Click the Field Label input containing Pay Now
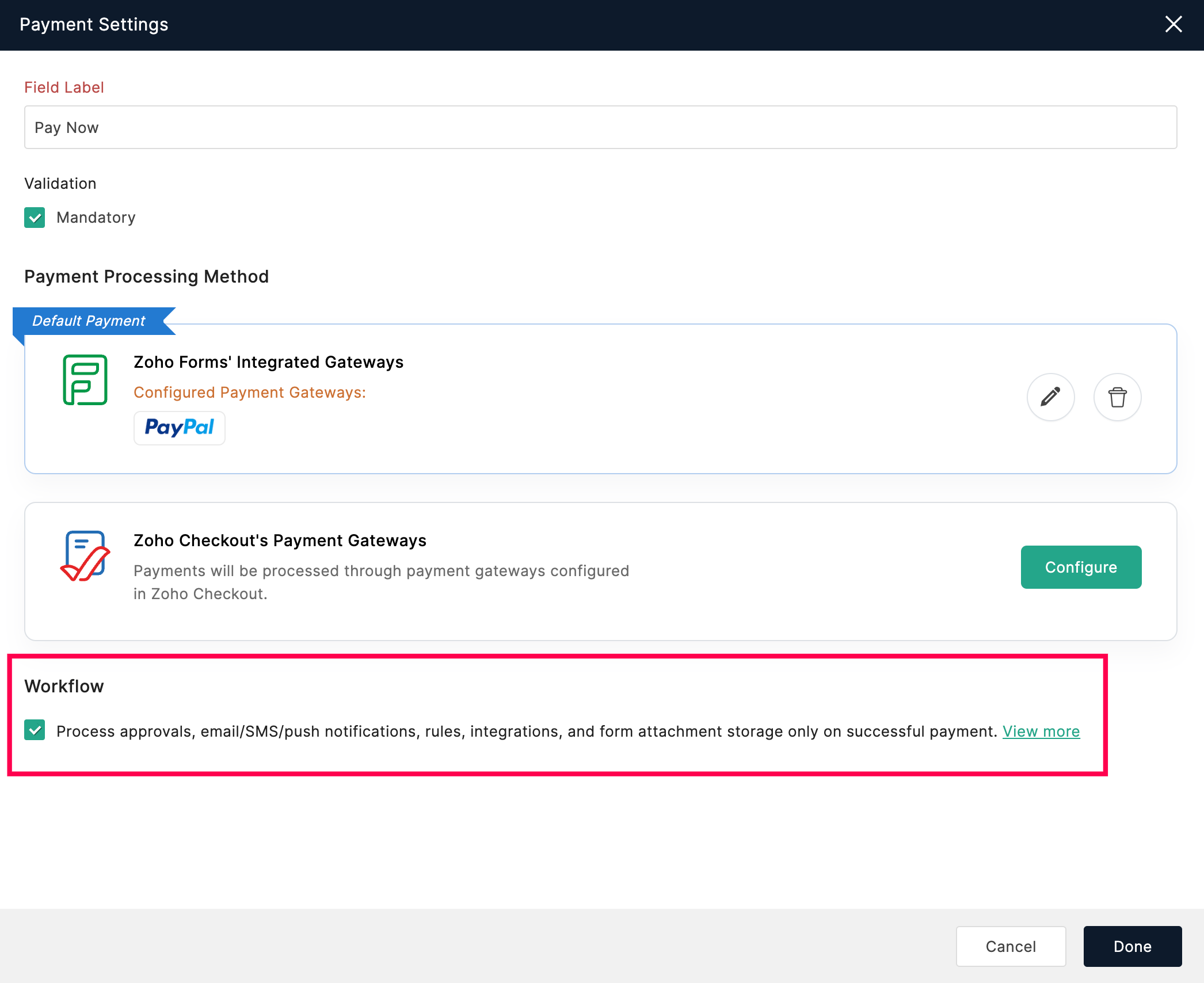This screenshot has width=1204, height=983. [600, 127]
